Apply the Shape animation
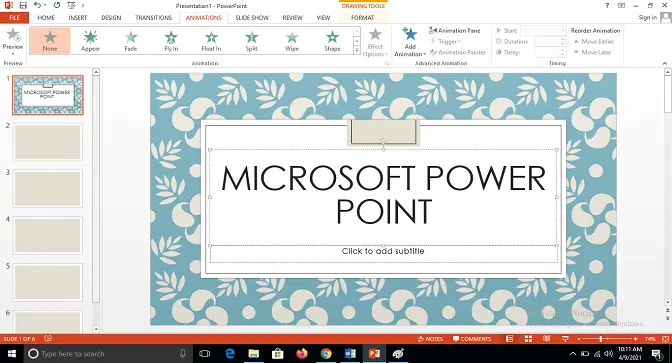This screenshot has height=363, width=672. click(332, 41)
